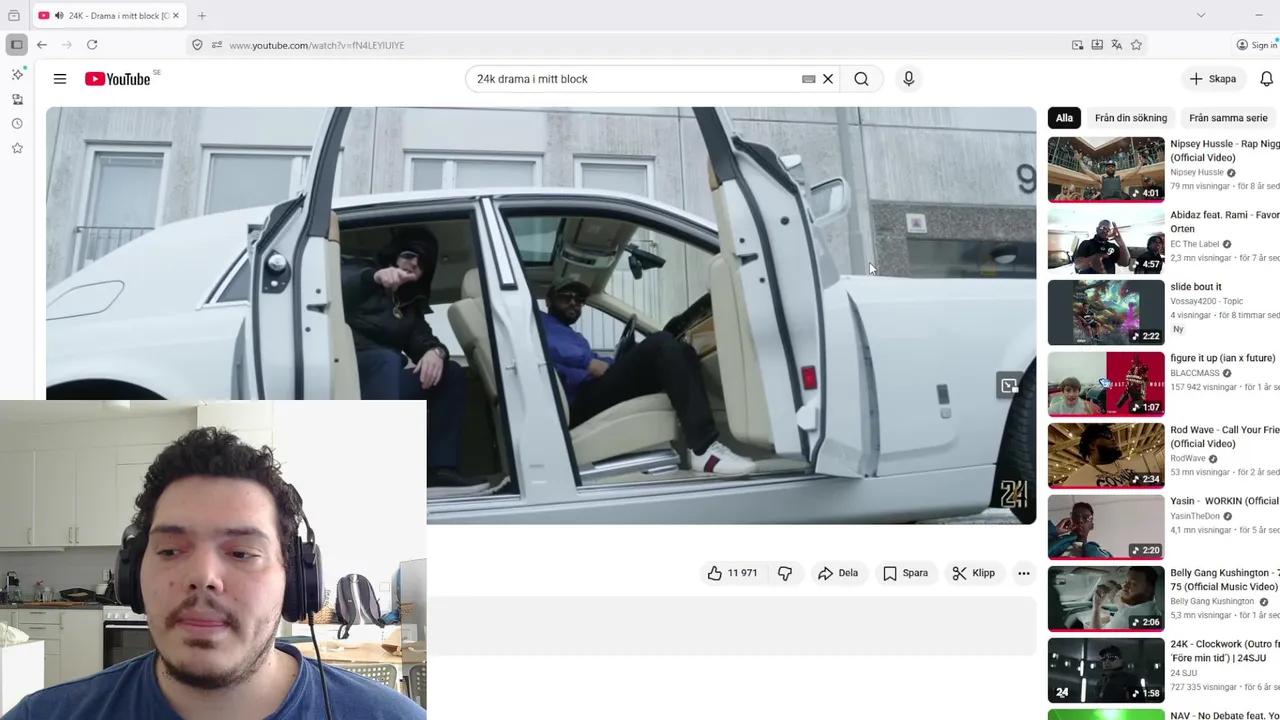This screenshot has width=1280, height=720.
Task: Toggle the browser sidebar panel button
Action: (x=17, y=45)
